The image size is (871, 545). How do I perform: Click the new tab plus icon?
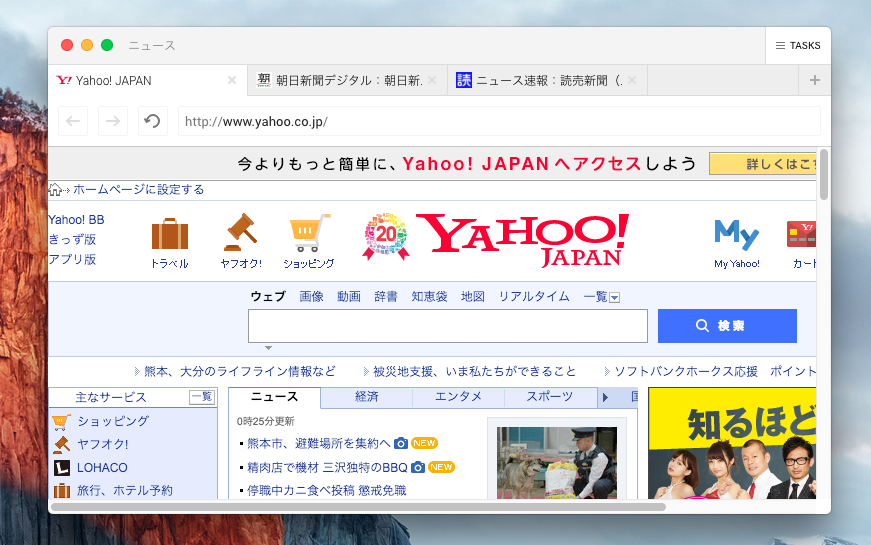click(x=815, y=80)
